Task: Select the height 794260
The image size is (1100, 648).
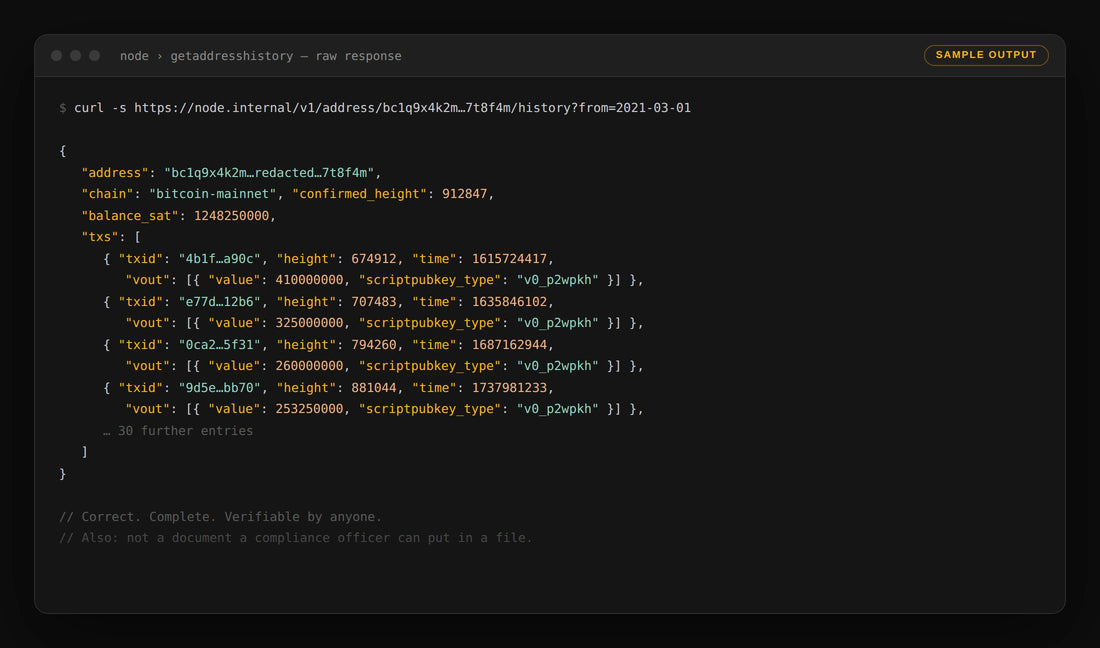Action: pyautogui.click(x=374, y=345)
